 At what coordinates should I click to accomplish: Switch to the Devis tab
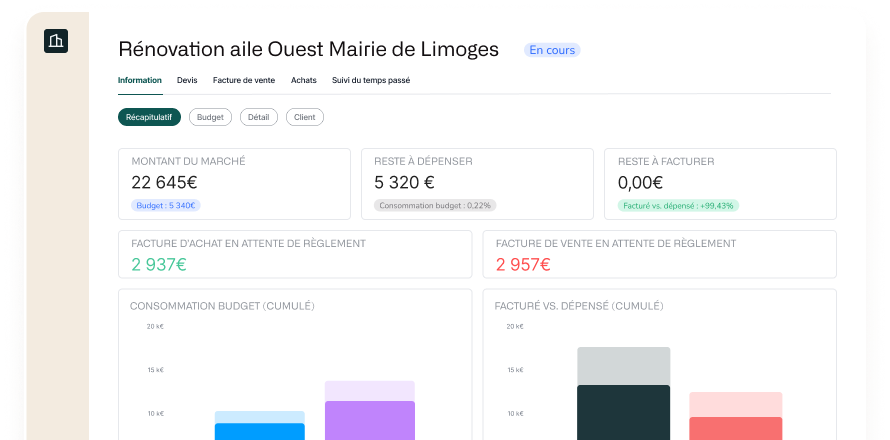[x=187, y=80]
